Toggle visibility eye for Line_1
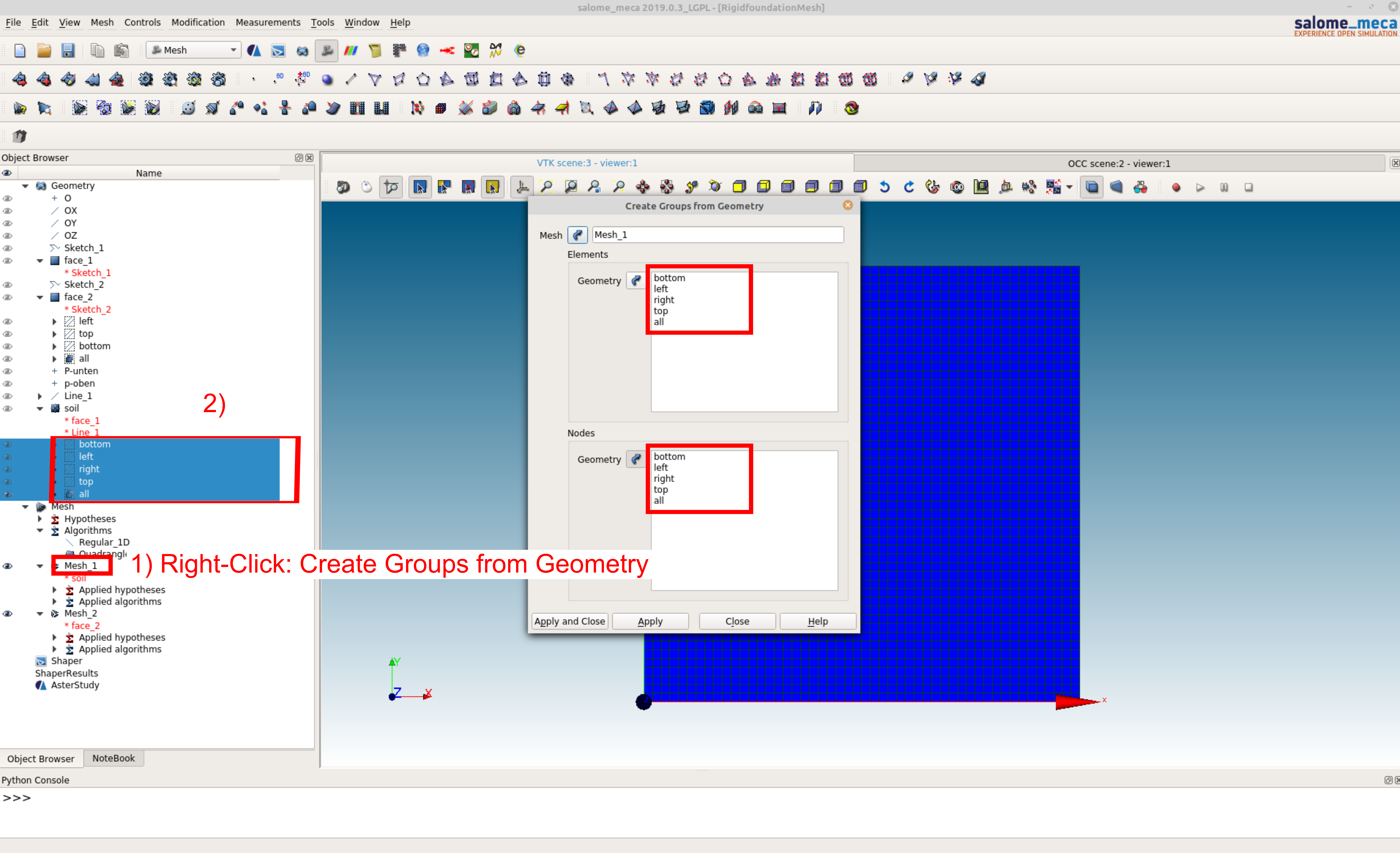 coord(7,396)
